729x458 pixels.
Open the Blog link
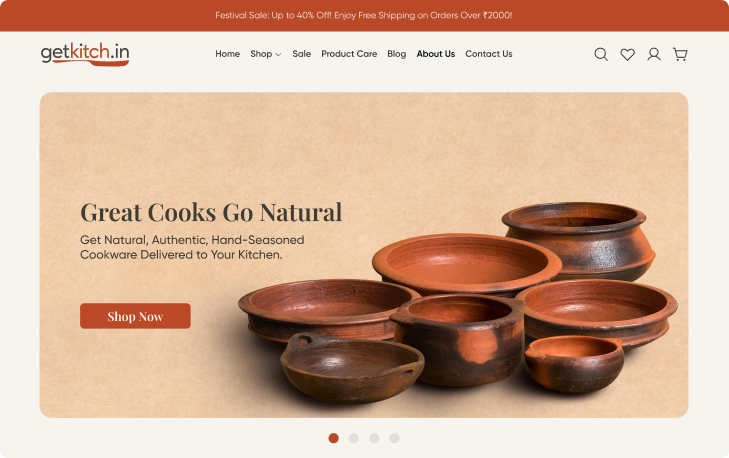pyautogui.click(x=397, y=54)
